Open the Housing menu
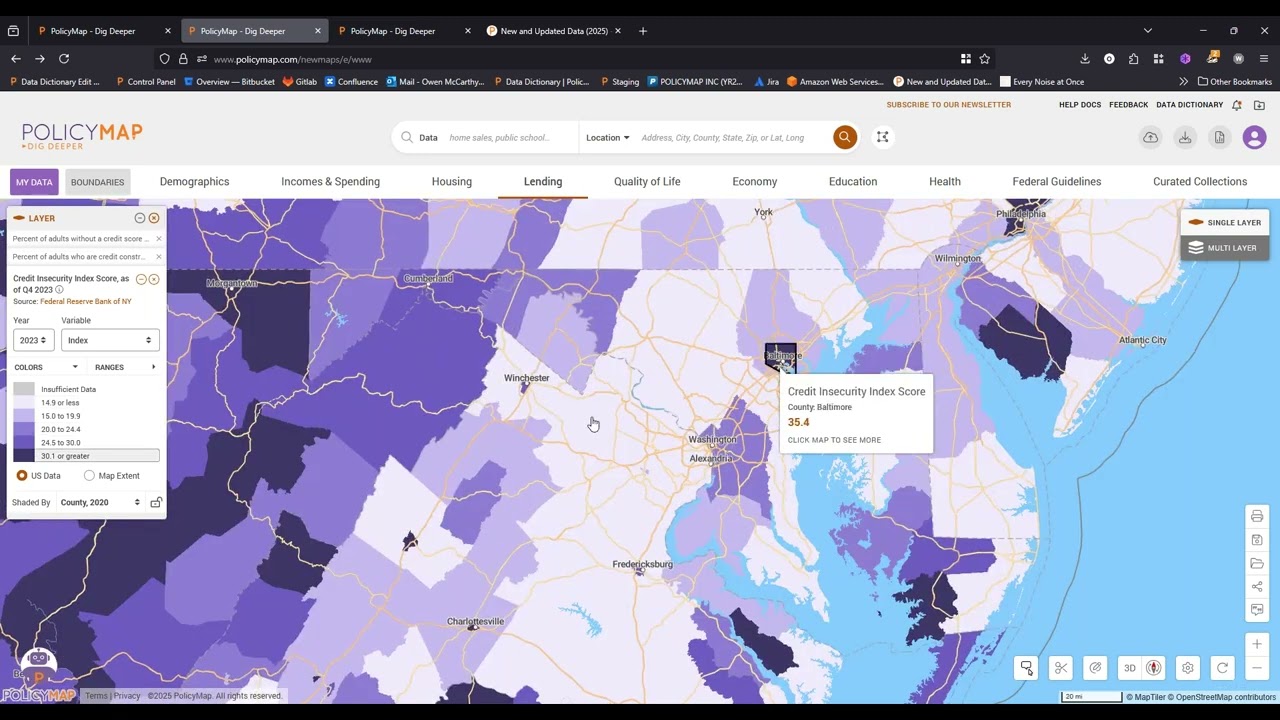This screenshot has width=1280, height=720. 452,181
